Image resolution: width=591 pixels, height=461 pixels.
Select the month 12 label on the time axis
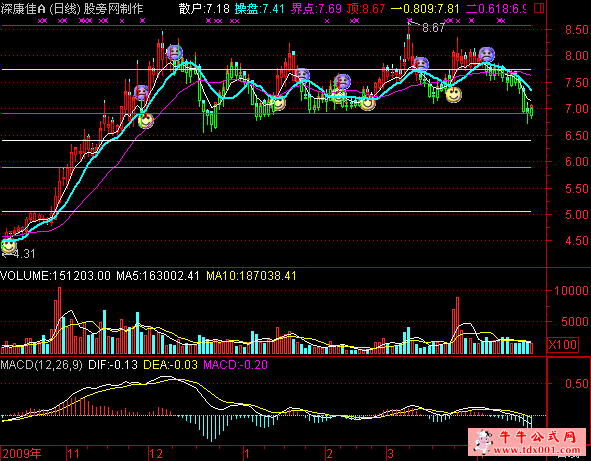(156, 453)
